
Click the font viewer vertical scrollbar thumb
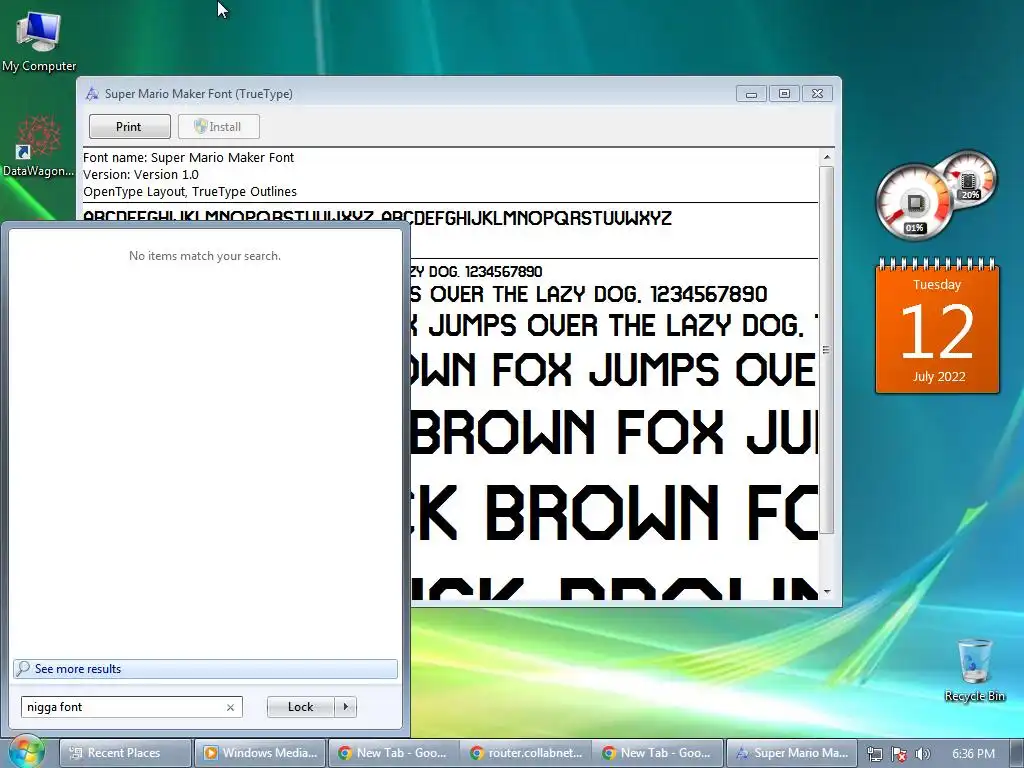[x=827, y=350]
